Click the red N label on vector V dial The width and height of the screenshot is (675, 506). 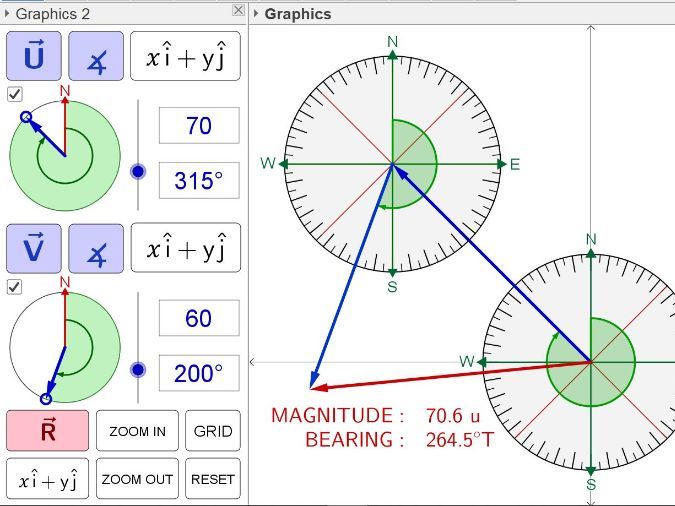[65, 282]
